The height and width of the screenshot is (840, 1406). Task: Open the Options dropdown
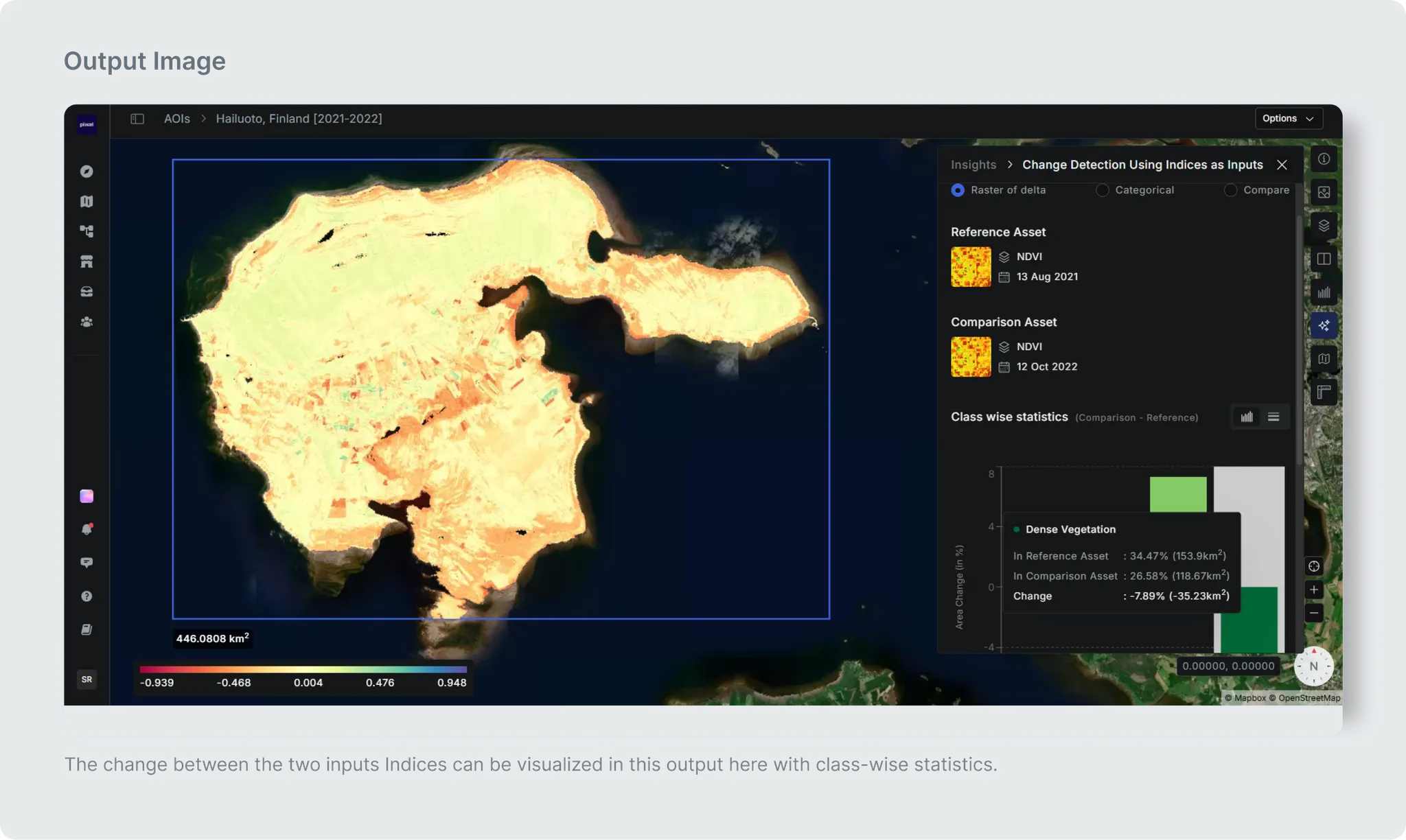(x=1289, y=119)
